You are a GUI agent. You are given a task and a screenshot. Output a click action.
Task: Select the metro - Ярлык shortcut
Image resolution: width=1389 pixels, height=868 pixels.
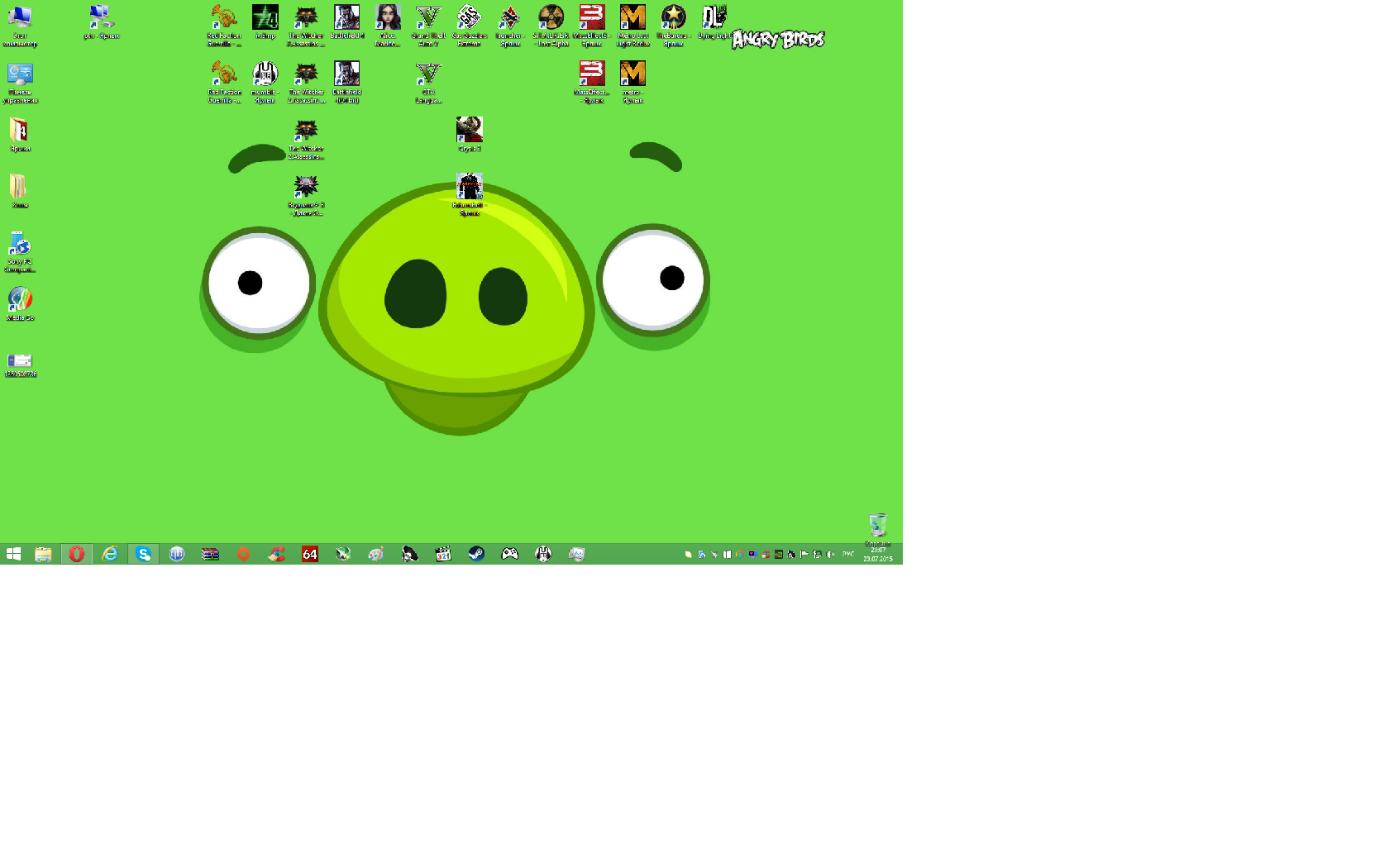[x=632, y=83]
